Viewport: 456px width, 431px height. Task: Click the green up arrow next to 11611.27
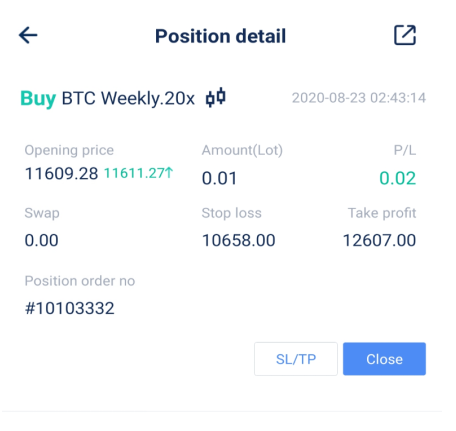[x=169, y=173]
